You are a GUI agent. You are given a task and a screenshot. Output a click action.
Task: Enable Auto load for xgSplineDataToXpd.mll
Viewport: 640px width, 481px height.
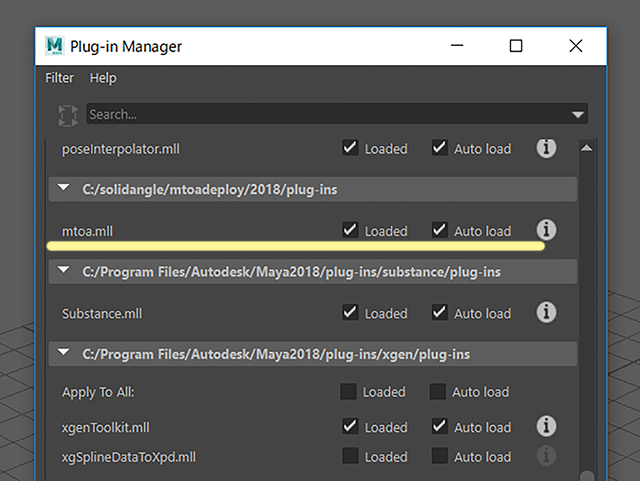(440, 456)
